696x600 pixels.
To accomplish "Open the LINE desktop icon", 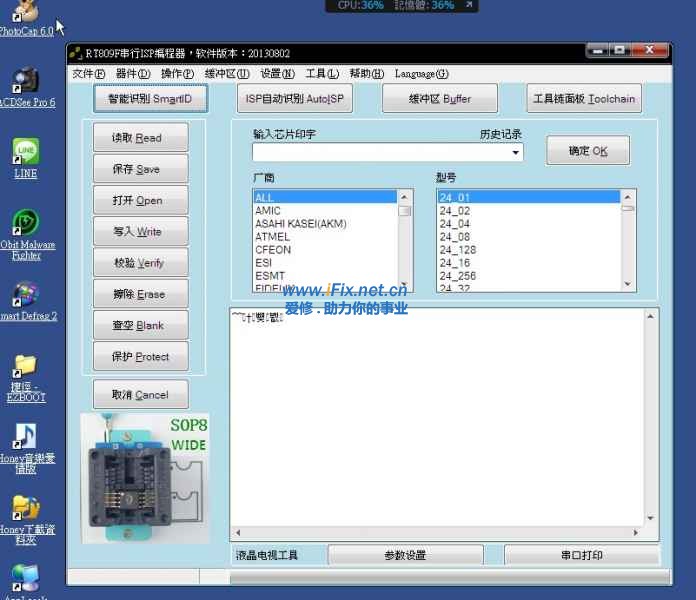I will pos(25,153).
